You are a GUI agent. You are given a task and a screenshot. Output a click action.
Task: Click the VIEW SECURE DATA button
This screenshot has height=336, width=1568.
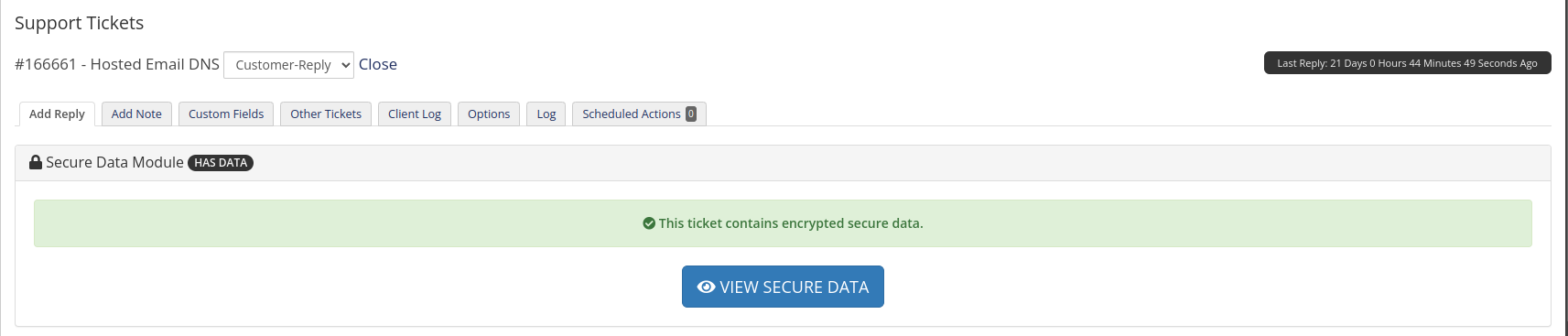point(783,287)
